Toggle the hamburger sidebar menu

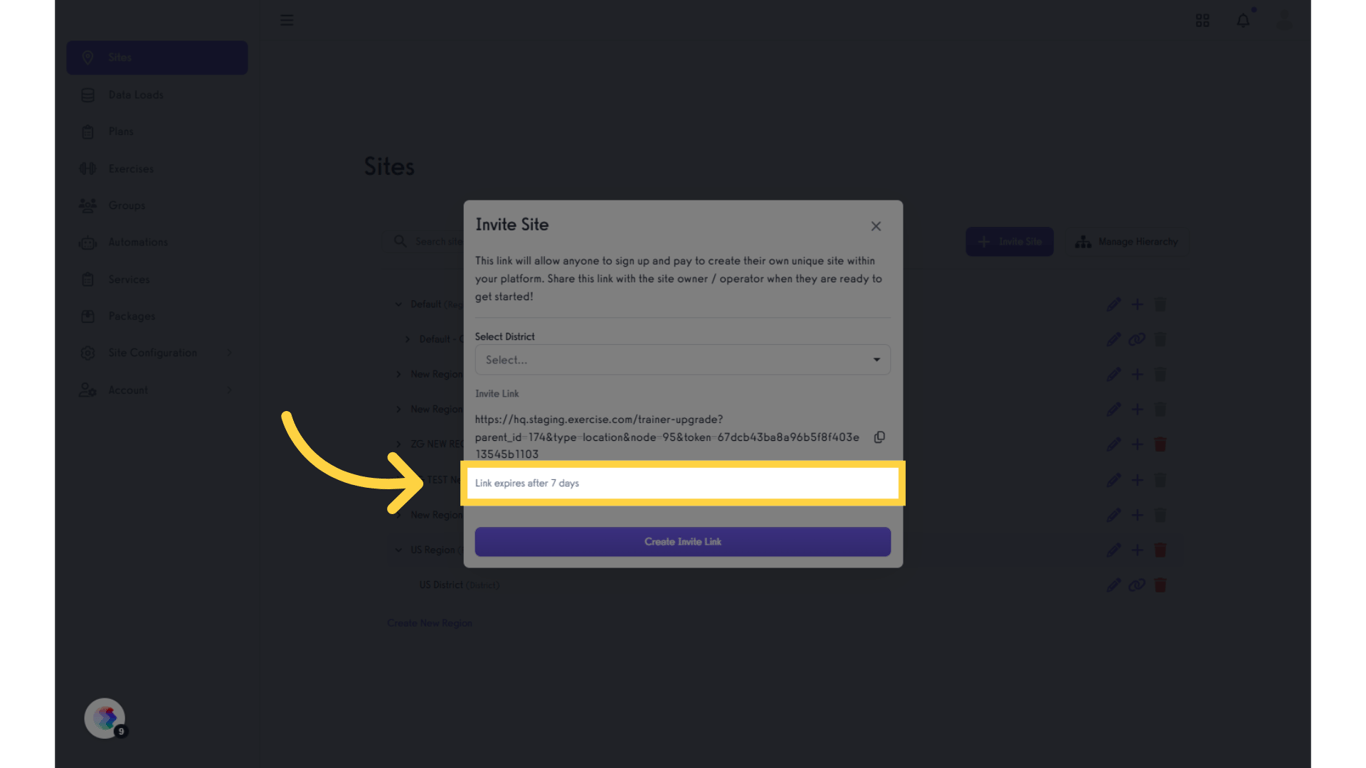coord(287,20)
